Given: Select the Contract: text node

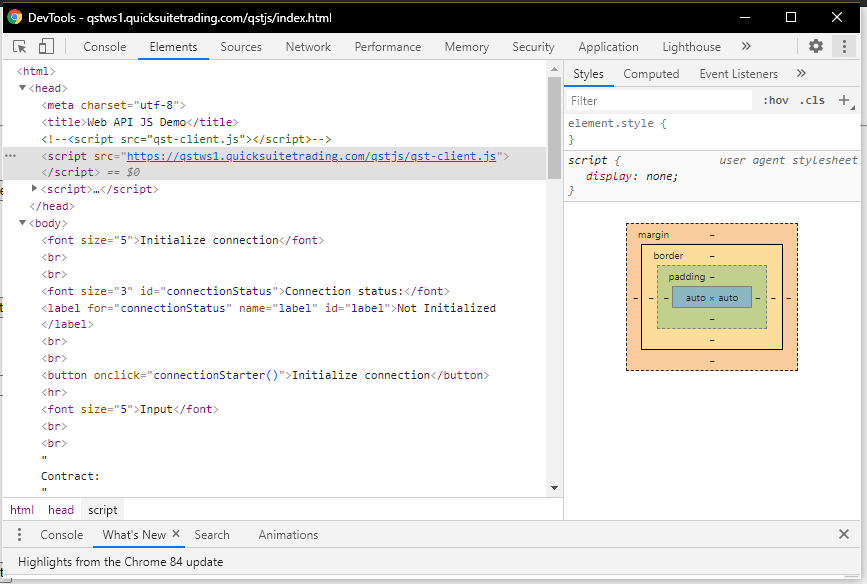Looking at the screenshot, I should 70,476.
